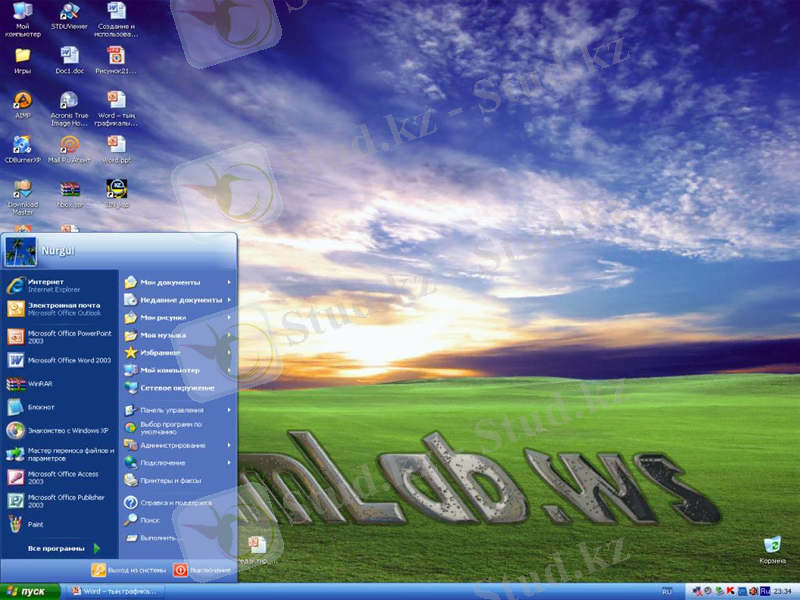The height and width of the screenshot is (600, 800).
Task: Open Doc1.doc desktop file
Action: tap(69, 57)
